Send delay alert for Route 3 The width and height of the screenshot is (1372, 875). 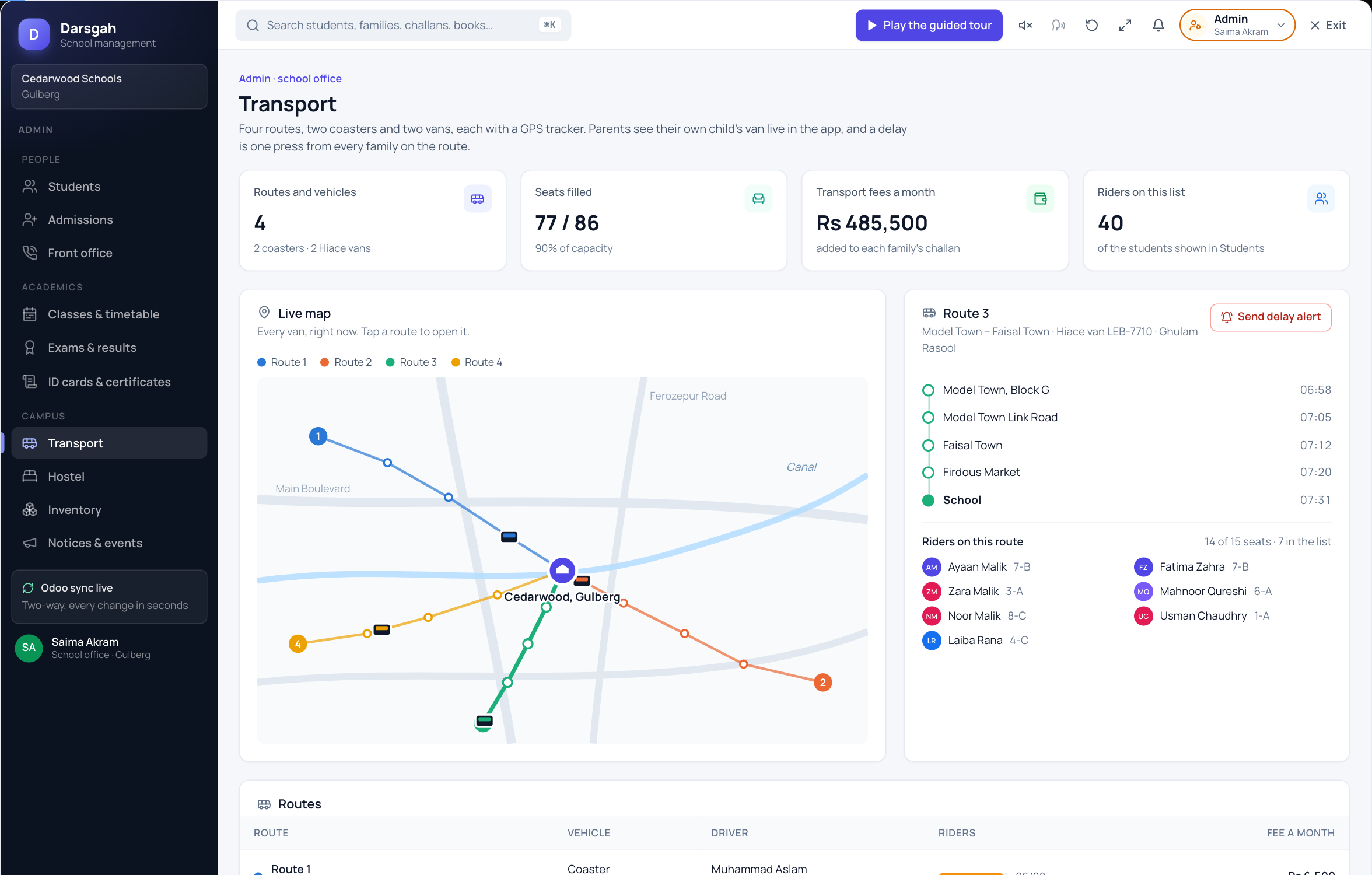point(1270,317)
